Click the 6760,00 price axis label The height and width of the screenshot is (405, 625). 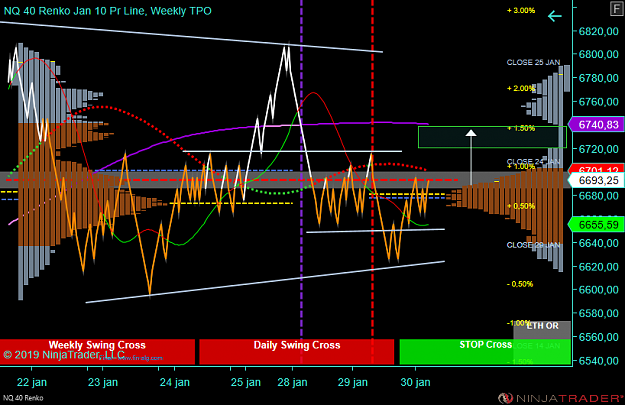pos(598,102)
